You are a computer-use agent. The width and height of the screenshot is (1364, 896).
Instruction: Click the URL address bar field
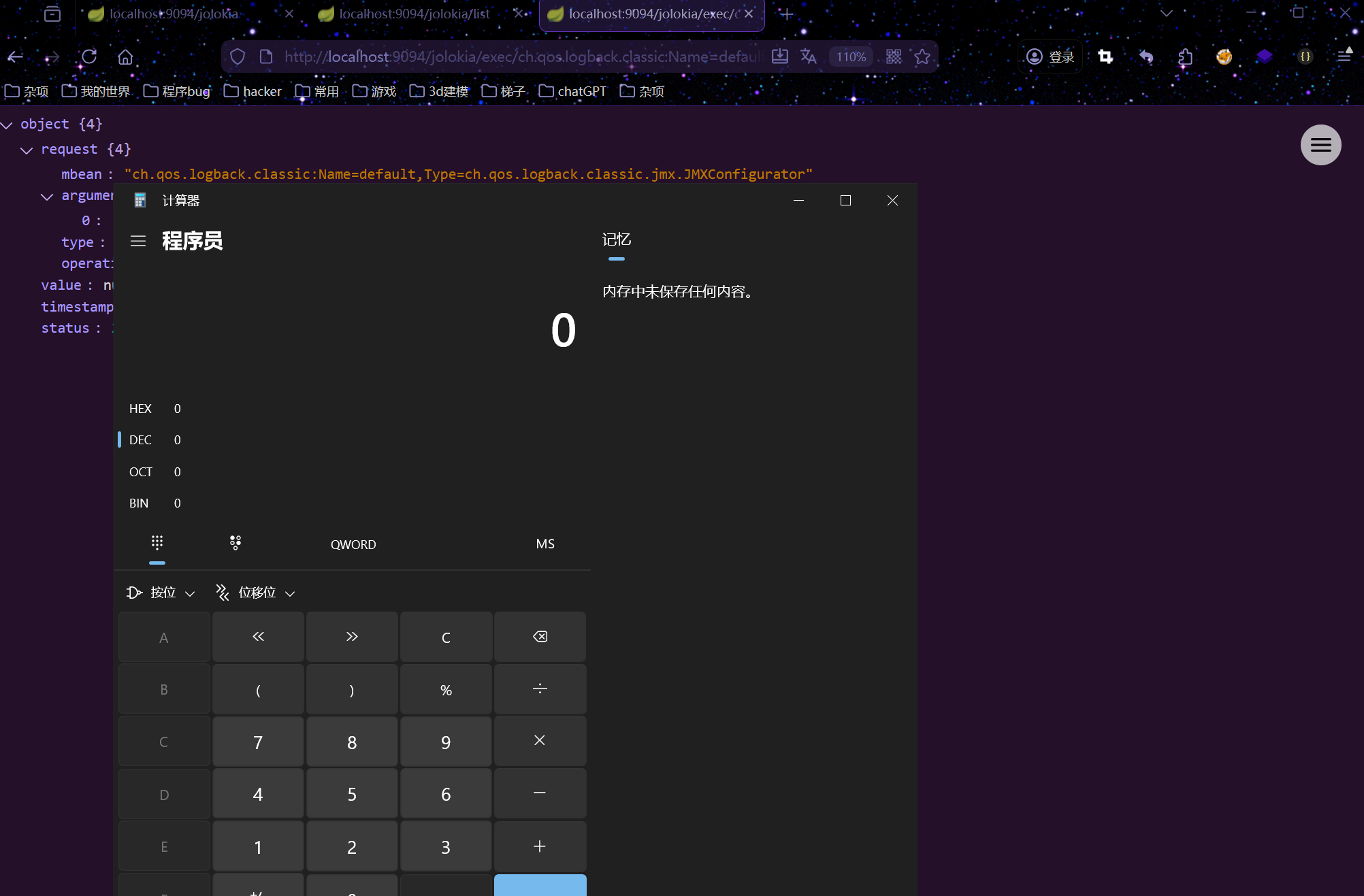click(x=521, y=56)
